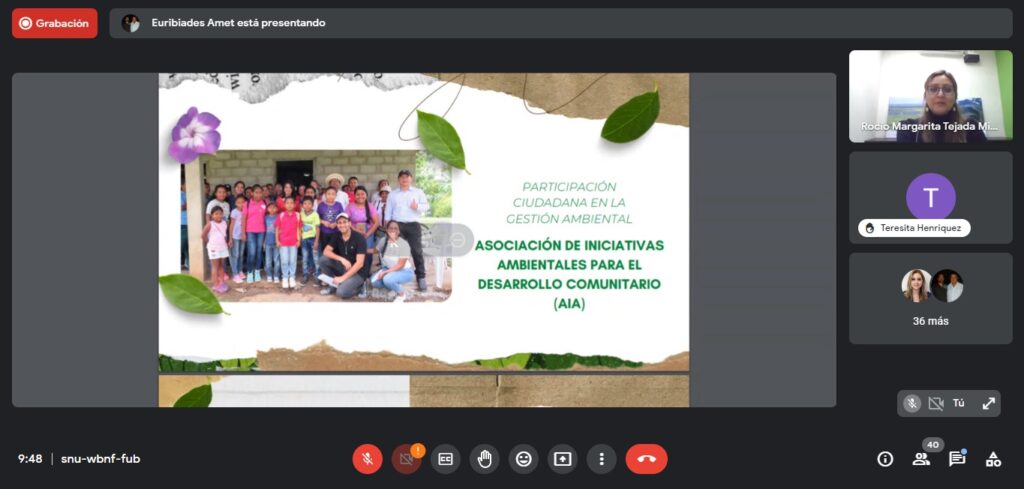The image size is (1024, 489).
Task: Open the three-dot more options menu
Action: point(601,459)
